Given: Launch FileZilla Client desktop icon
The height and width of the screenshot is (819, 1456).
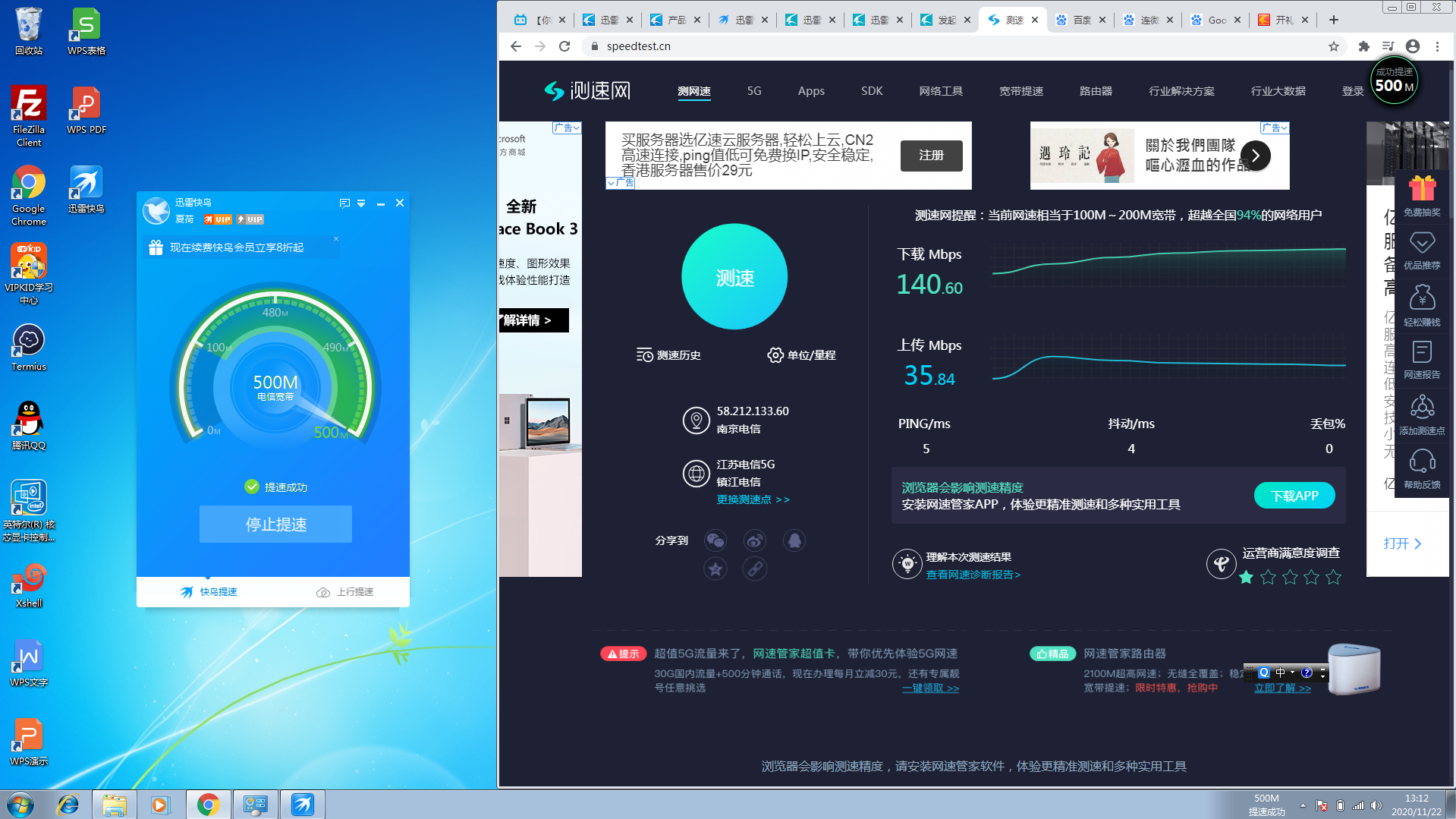Looking at the screenshot, I should click(x=29, y=115).
